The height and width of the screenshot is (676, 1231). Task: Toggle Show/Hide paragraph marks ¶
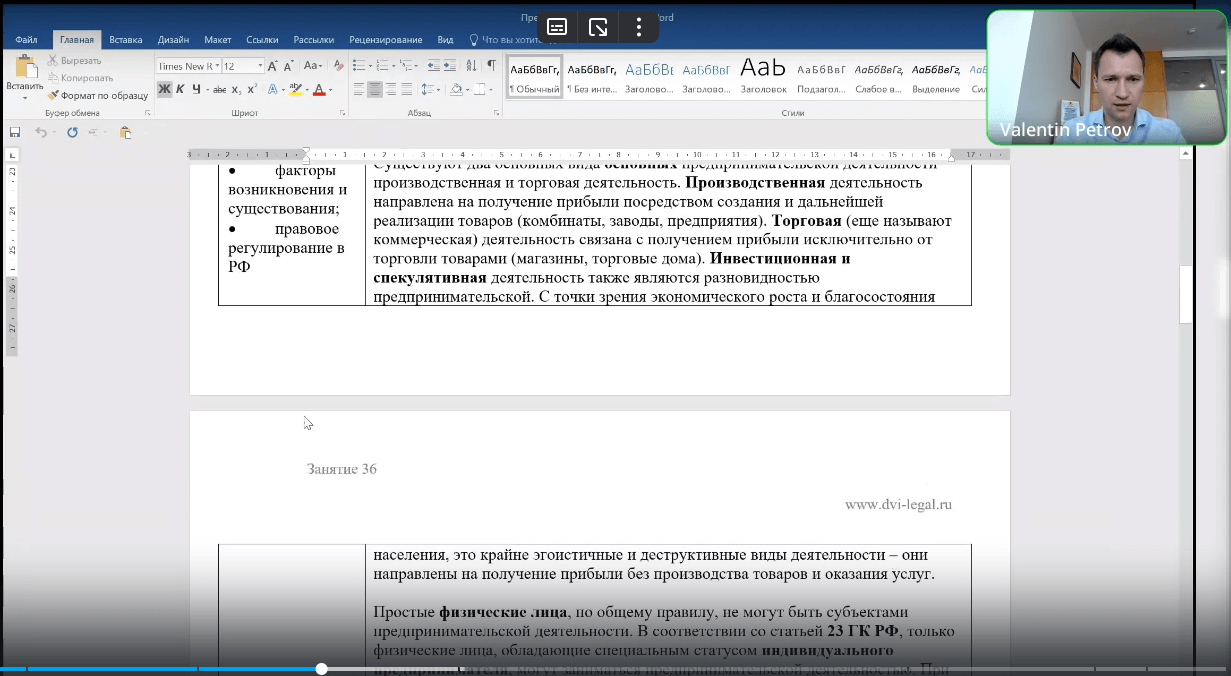click(491, 64)
